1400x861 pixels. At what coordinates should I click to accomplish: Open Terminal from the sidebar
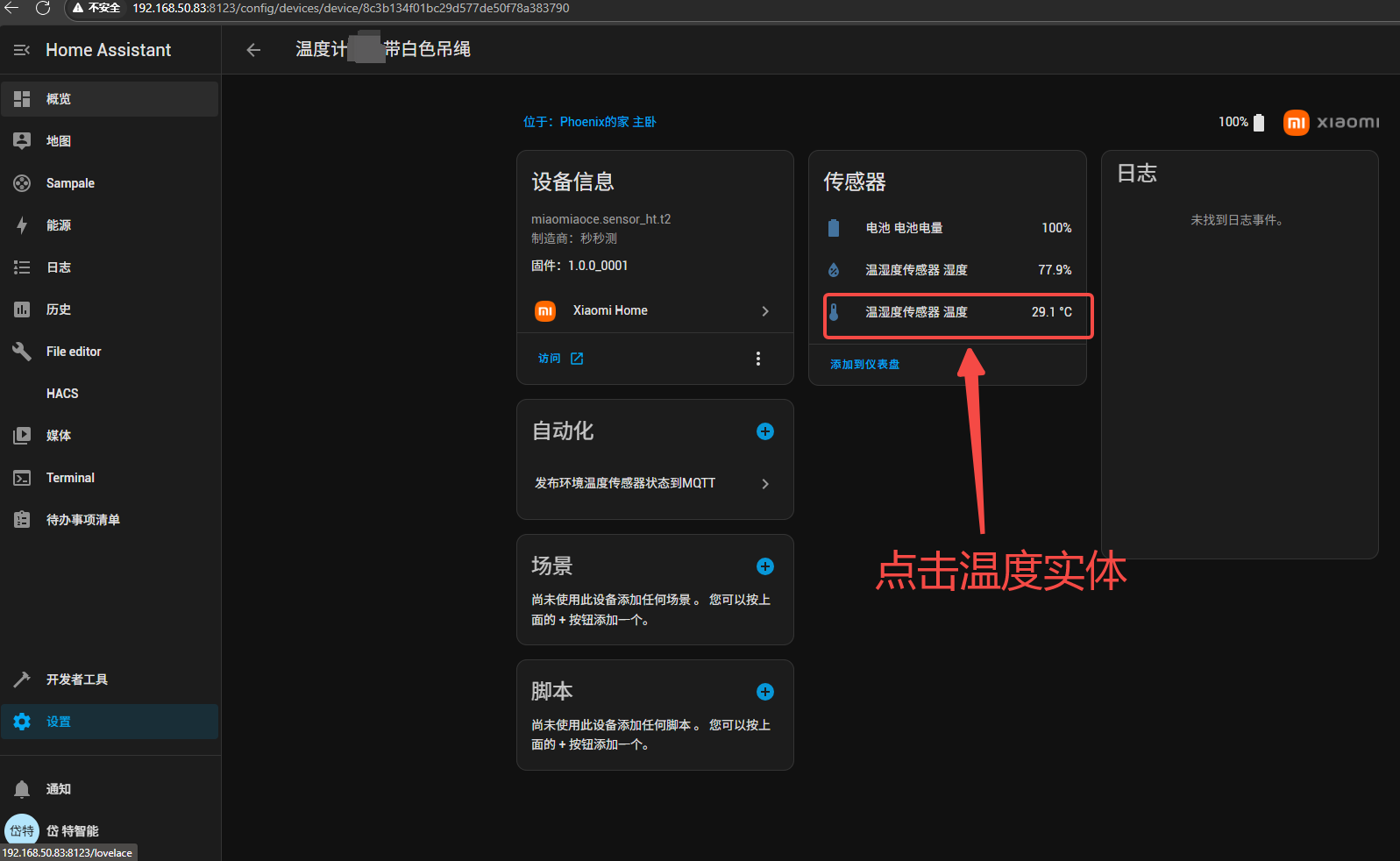(70, 478)
